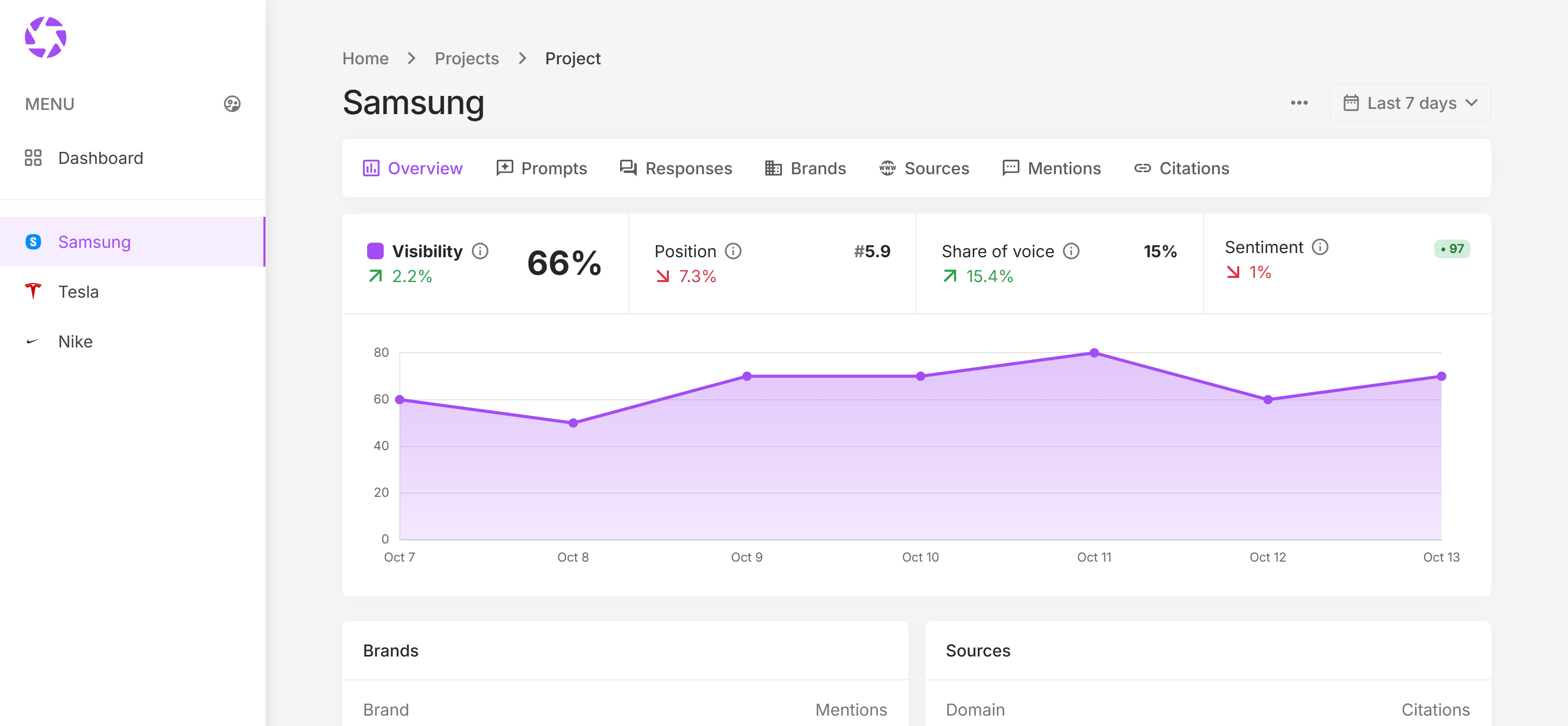
Task: Click the Citations column header in Sources table
Action: [x=1435, y=709]
